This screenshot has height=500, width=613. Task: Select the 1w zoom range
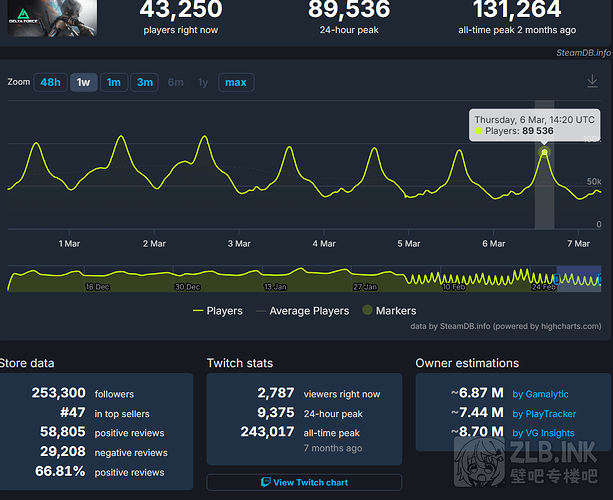point(84,82)
